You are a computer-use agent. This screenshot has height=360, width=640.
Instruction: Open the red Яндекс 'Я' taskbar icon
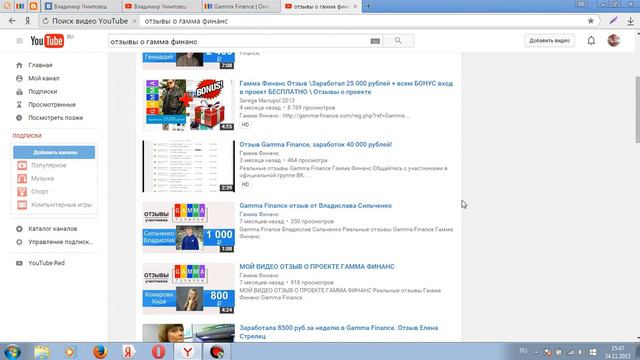[129, 351]
